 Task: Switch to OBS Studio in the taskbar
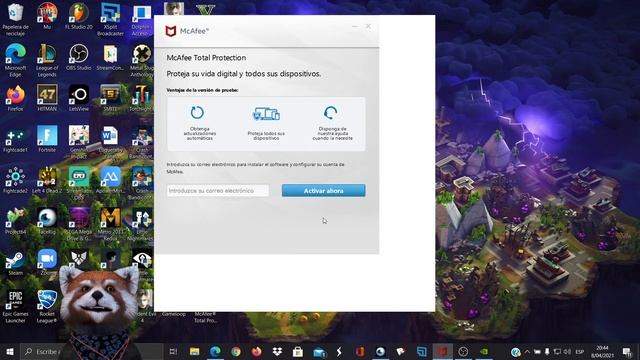[463, 351]
